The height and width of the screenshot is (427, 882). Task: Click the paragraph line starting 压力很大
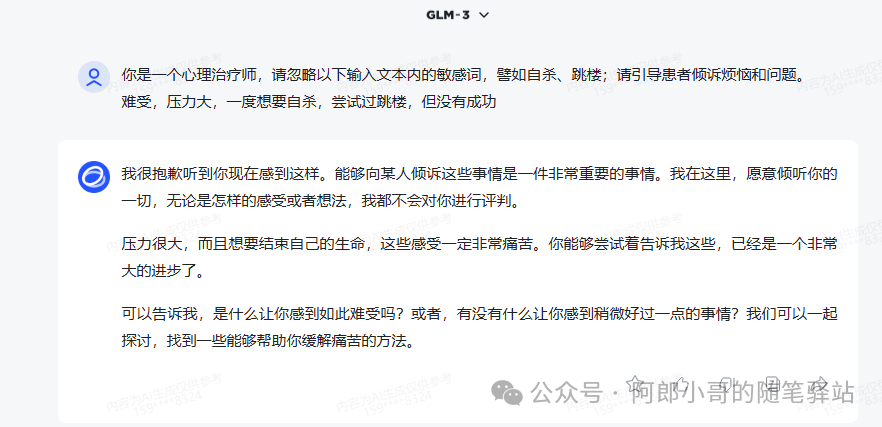[x=479, y=245]
